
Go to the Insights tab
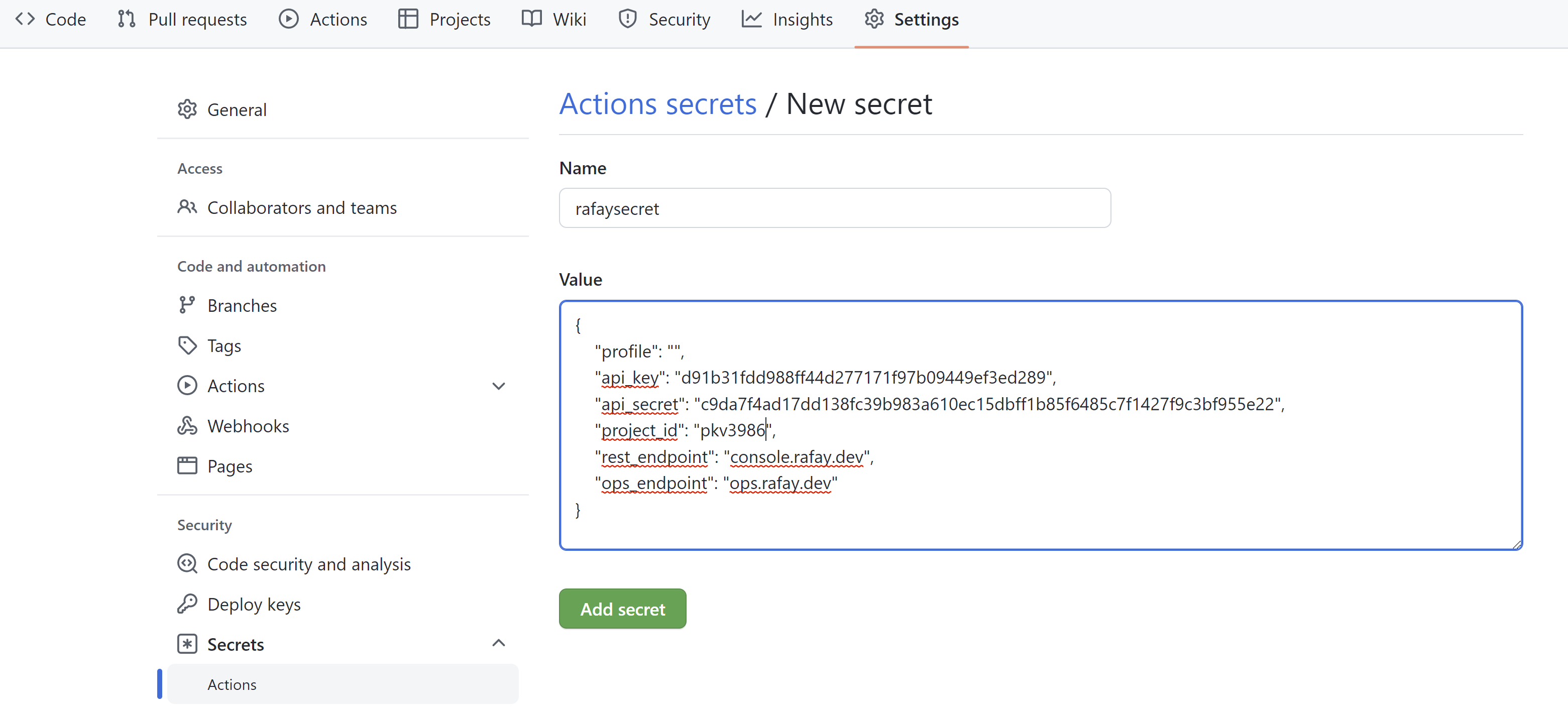click(787, 20)
